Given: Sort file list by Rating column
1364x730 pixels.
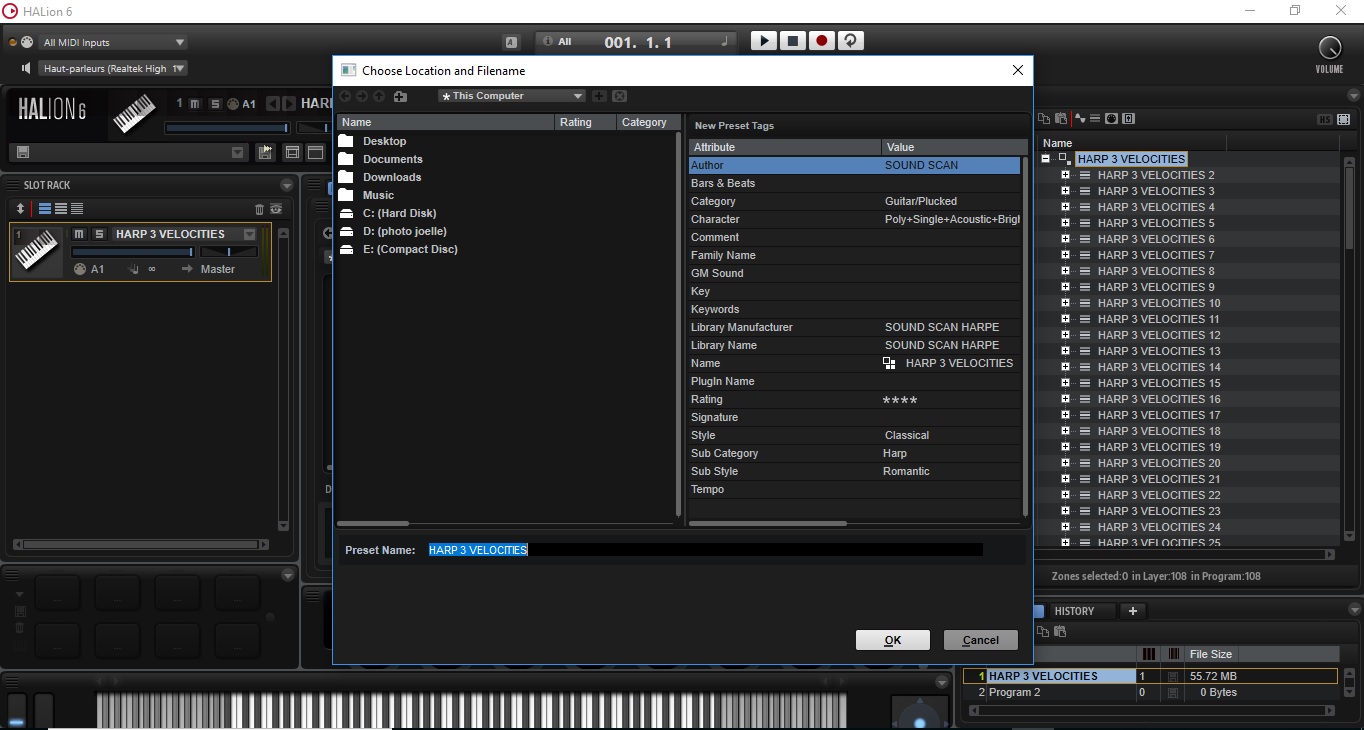Looking at the screenshot, I should [x=575, y=122].
